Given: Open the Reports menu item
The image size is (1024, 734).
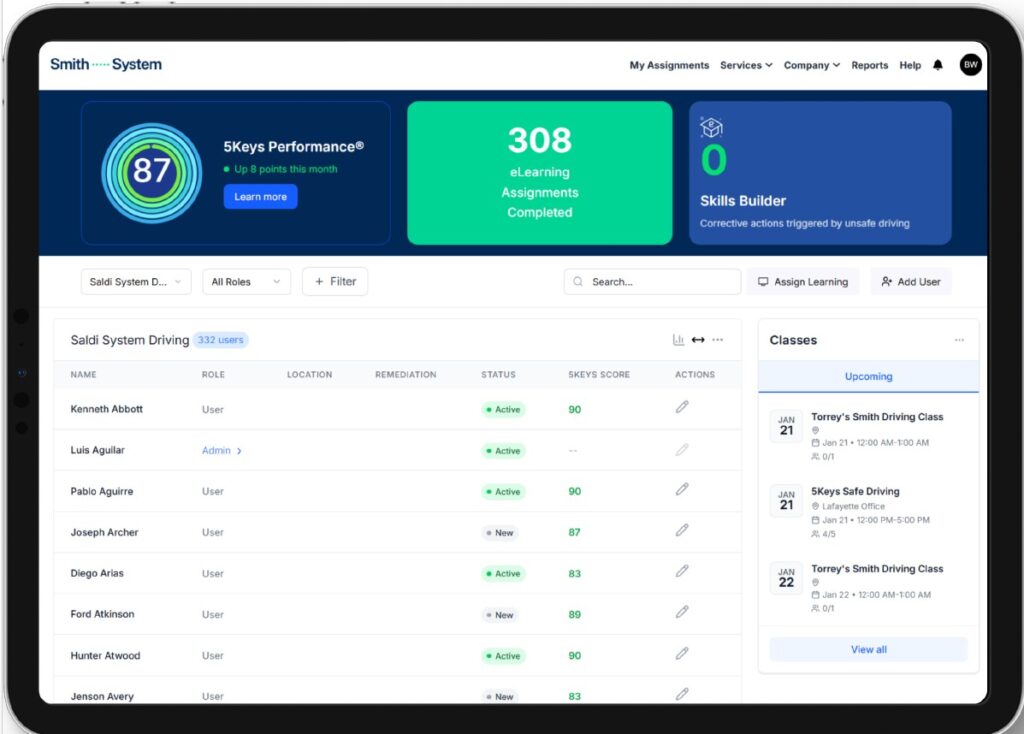Looking at the screenshot, I should coord(869,65).
